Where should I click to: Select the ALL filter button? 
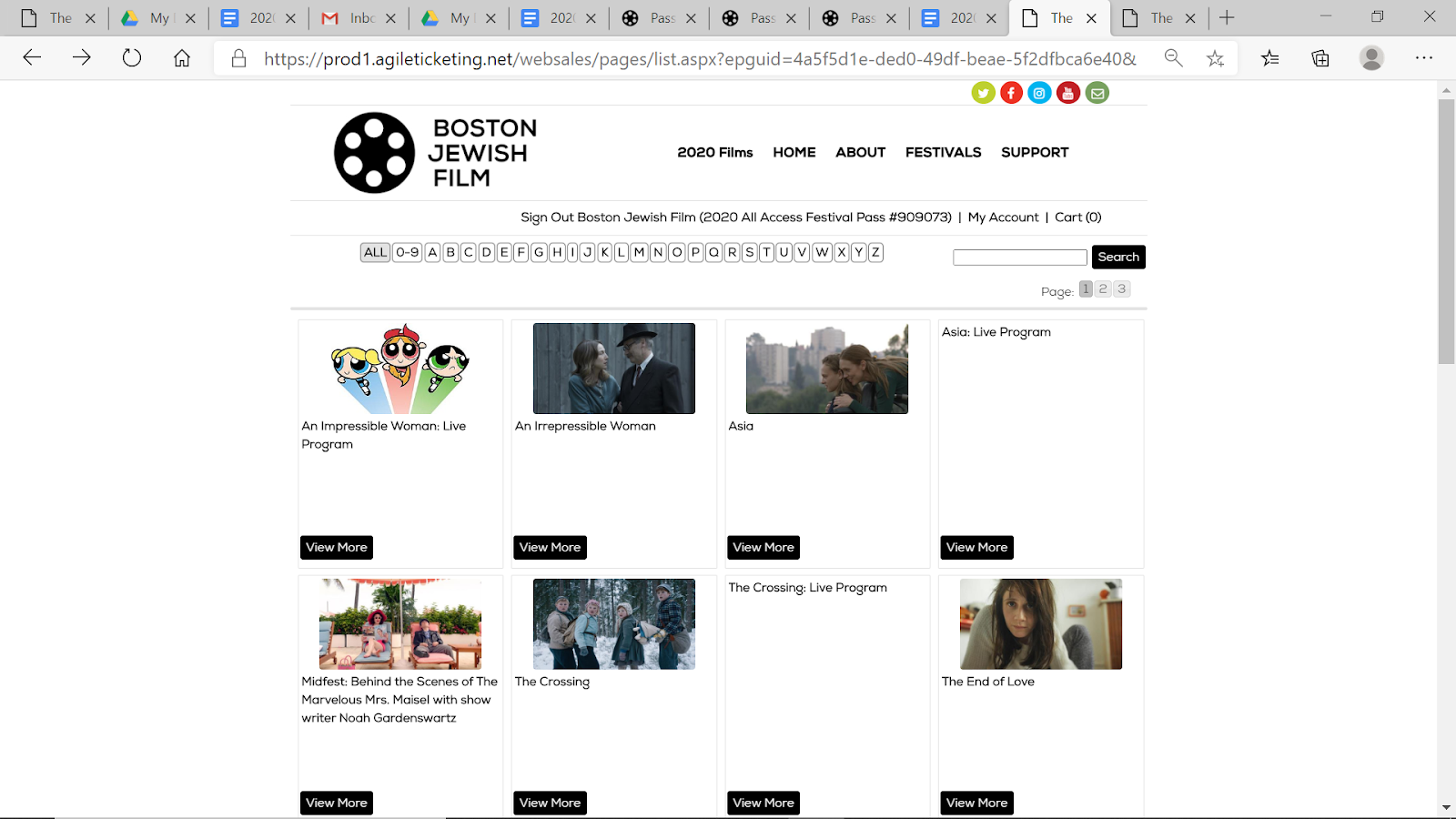375,252
